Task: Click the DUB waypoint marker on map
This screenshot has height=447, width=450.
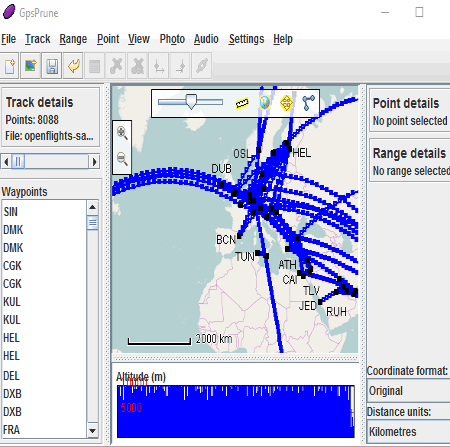Action: (x=222, y=185)
